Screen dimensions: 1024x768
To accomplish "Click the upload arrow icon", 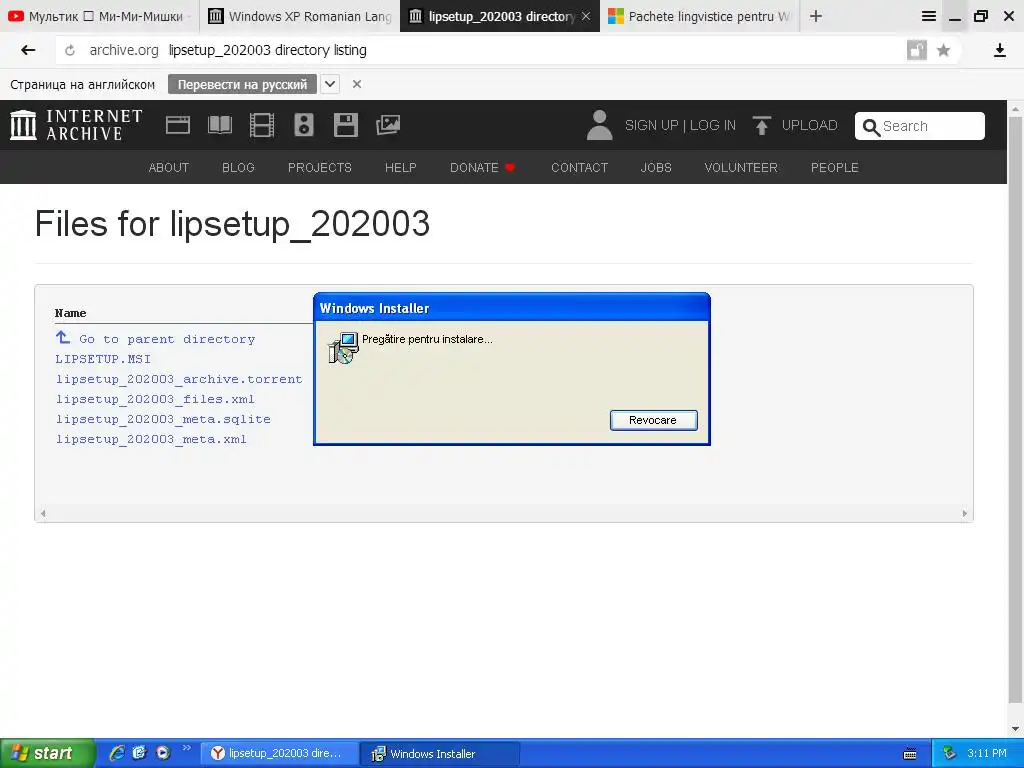I will click(761, 125).
